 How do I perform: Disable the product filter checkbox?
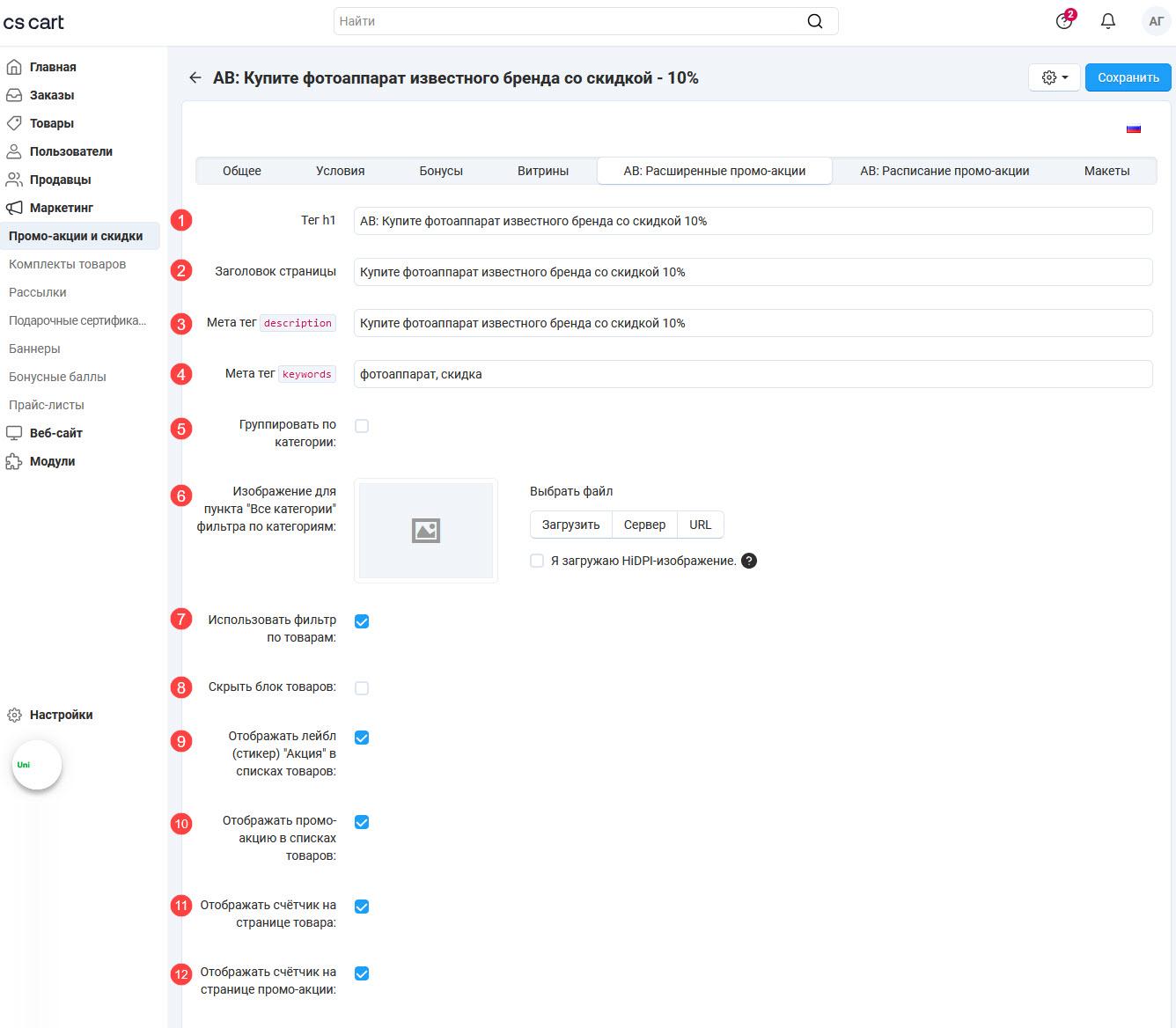(x=362, y=621)
